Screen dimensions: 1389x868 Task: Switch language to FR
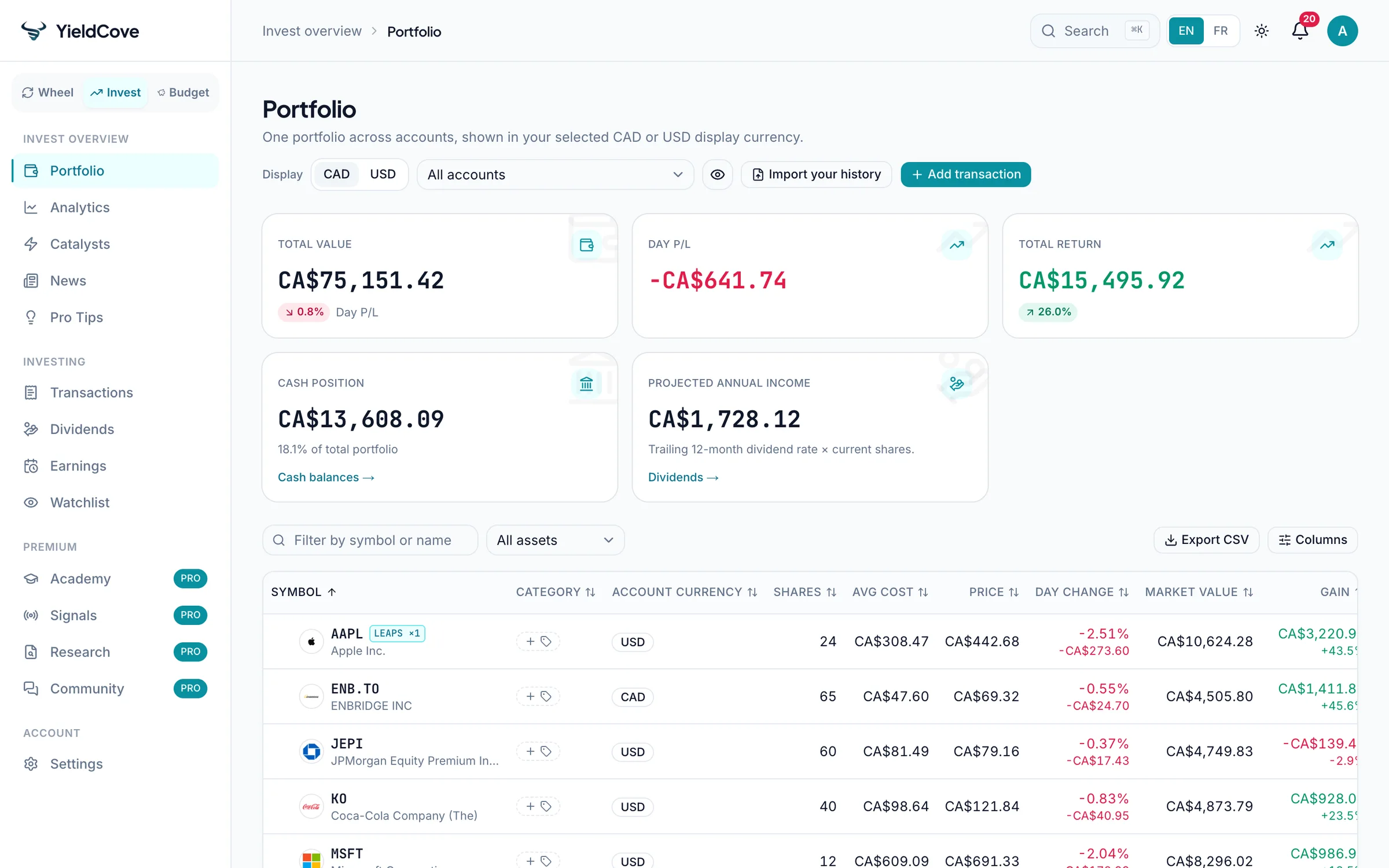tap(1221, 31)
